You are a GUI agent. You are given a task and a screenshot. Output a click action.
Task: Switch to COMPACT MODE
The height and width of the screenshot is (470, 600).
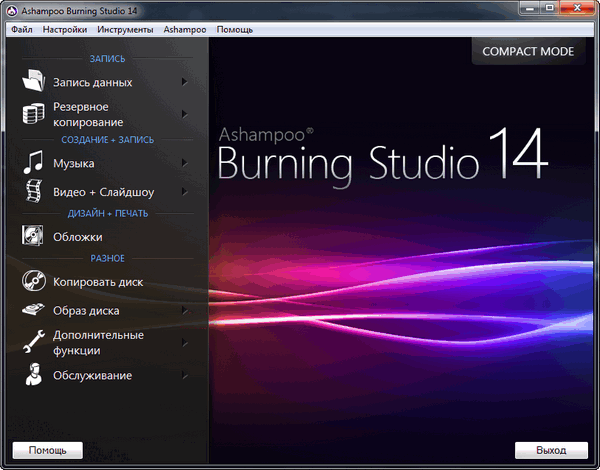tap(528, 51)
